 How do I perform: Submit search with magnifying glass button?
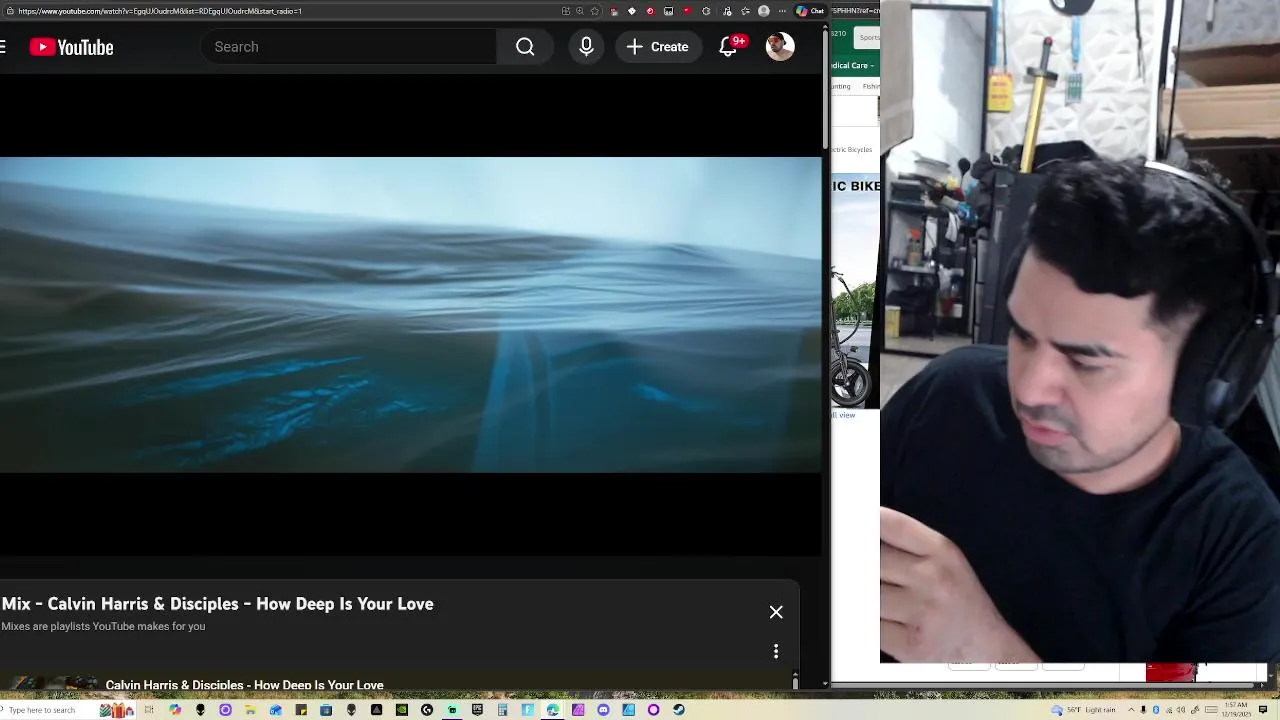pos(525,47)
